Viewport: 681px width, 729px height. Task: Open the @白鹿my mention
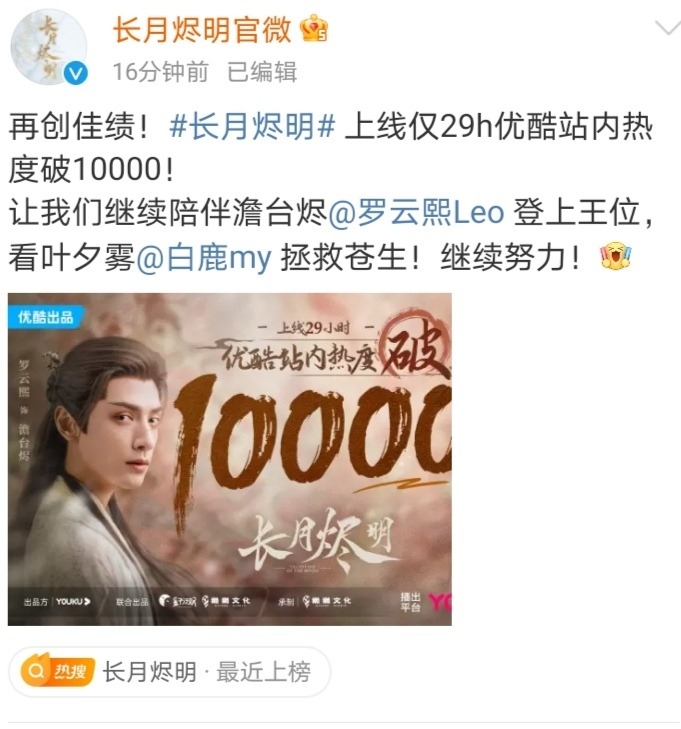[x=204, y=257]
